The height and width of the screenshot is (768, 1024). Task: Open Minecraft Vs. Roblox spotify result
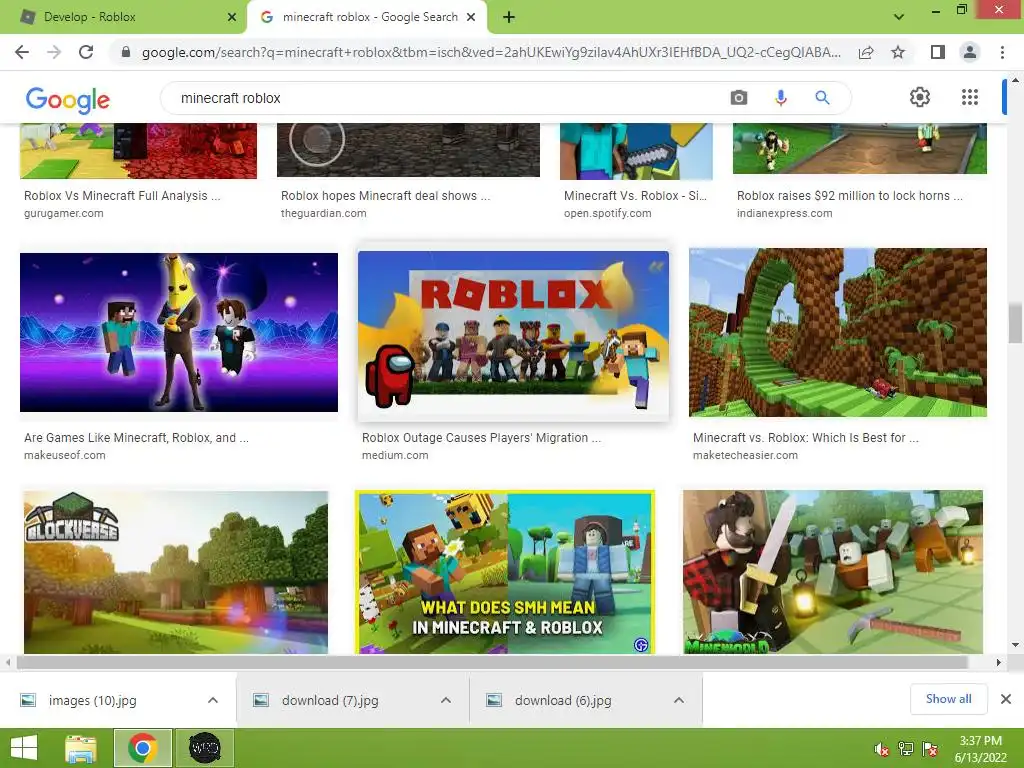[635, 195]
